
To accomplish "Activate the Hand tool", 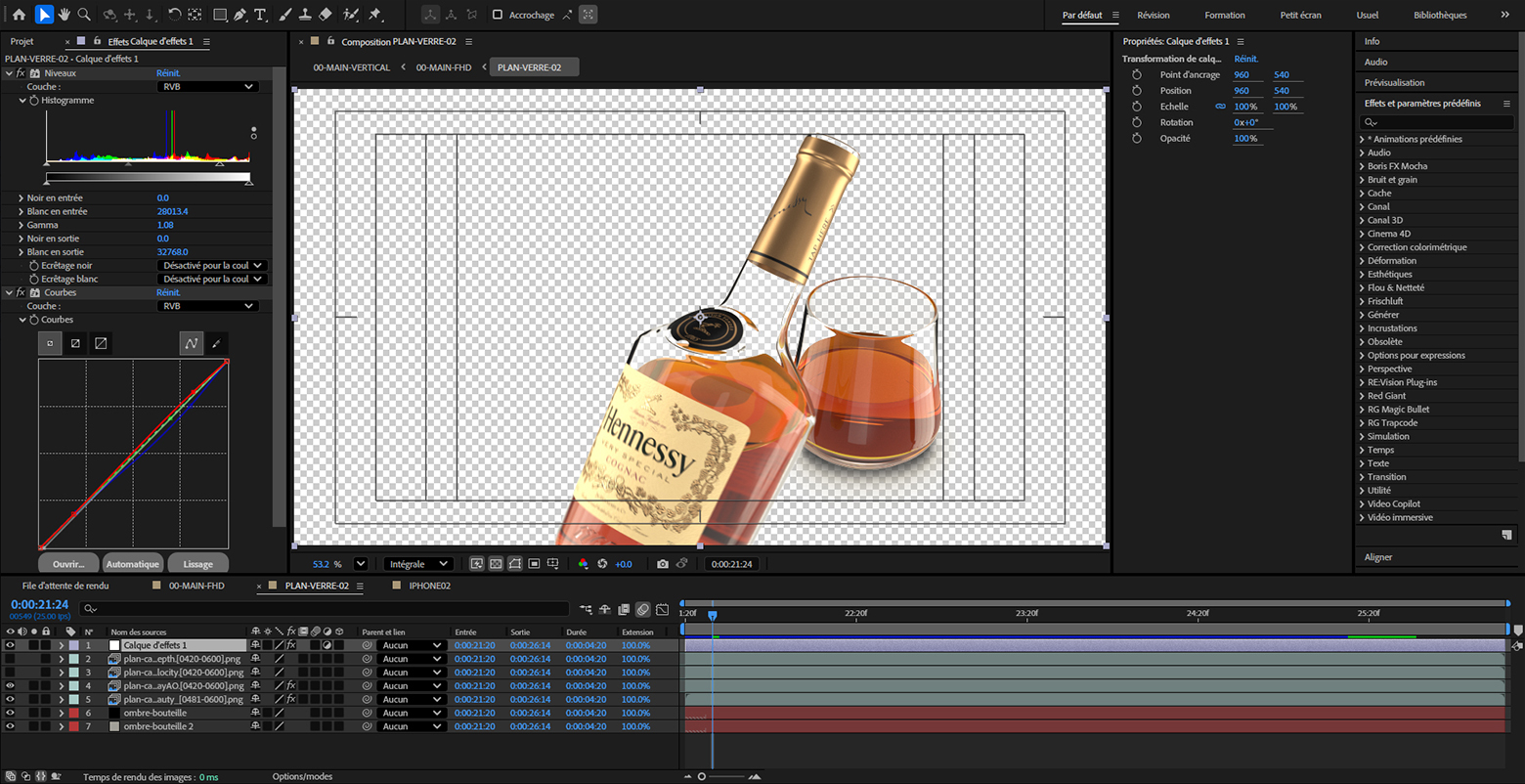I will tap(65, 15).
